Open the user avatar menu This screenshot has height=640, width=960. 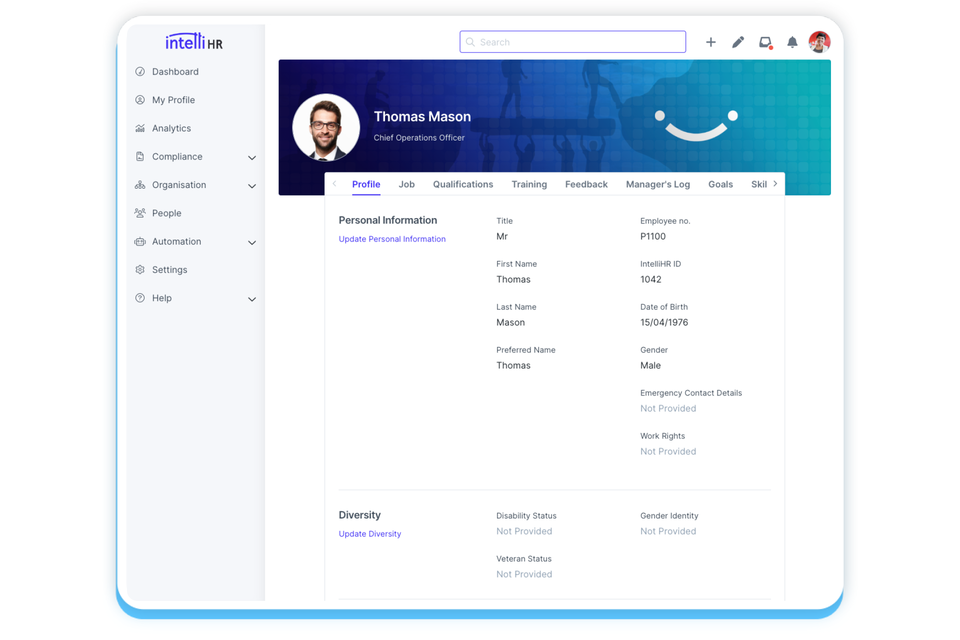819,42
